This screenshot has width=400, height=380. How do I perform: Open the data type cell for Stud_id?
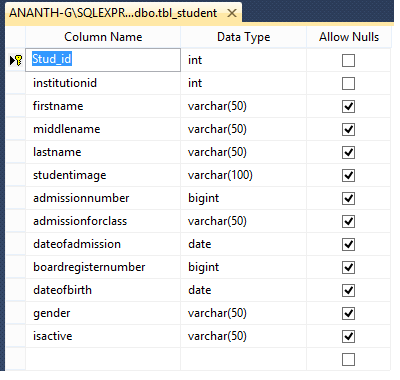tap(243, 60)
